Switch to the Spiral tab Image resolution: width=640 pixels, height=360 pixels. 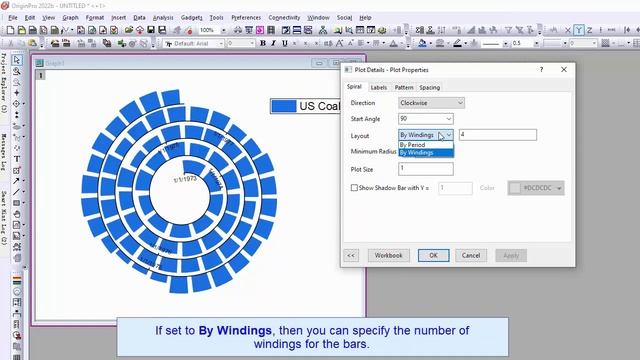[354, 87]
